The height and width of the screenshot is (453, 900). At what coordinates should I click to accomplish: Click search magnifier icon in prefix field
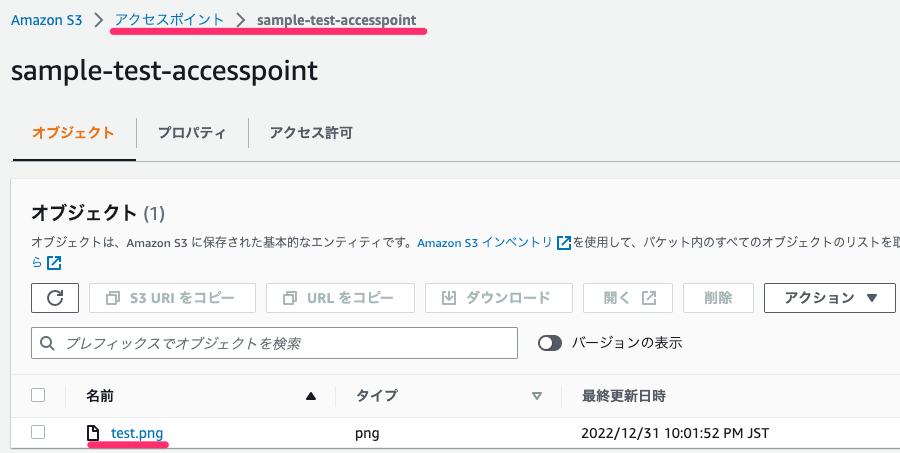[x=48, y=343]
